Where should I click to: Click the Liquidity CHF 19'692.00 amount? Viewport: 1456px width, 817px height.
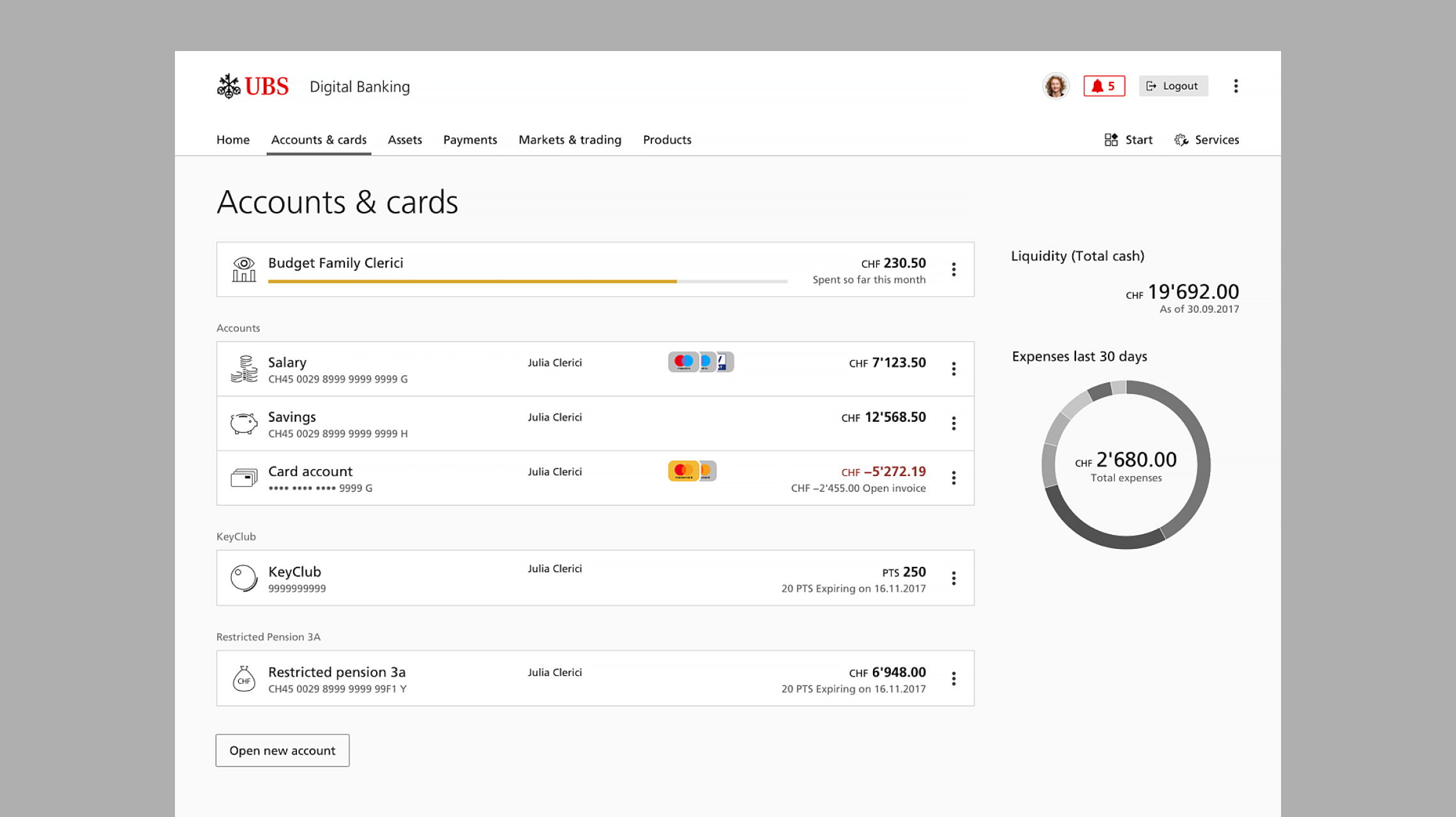pyautogui.click(x=1182, y=292)
